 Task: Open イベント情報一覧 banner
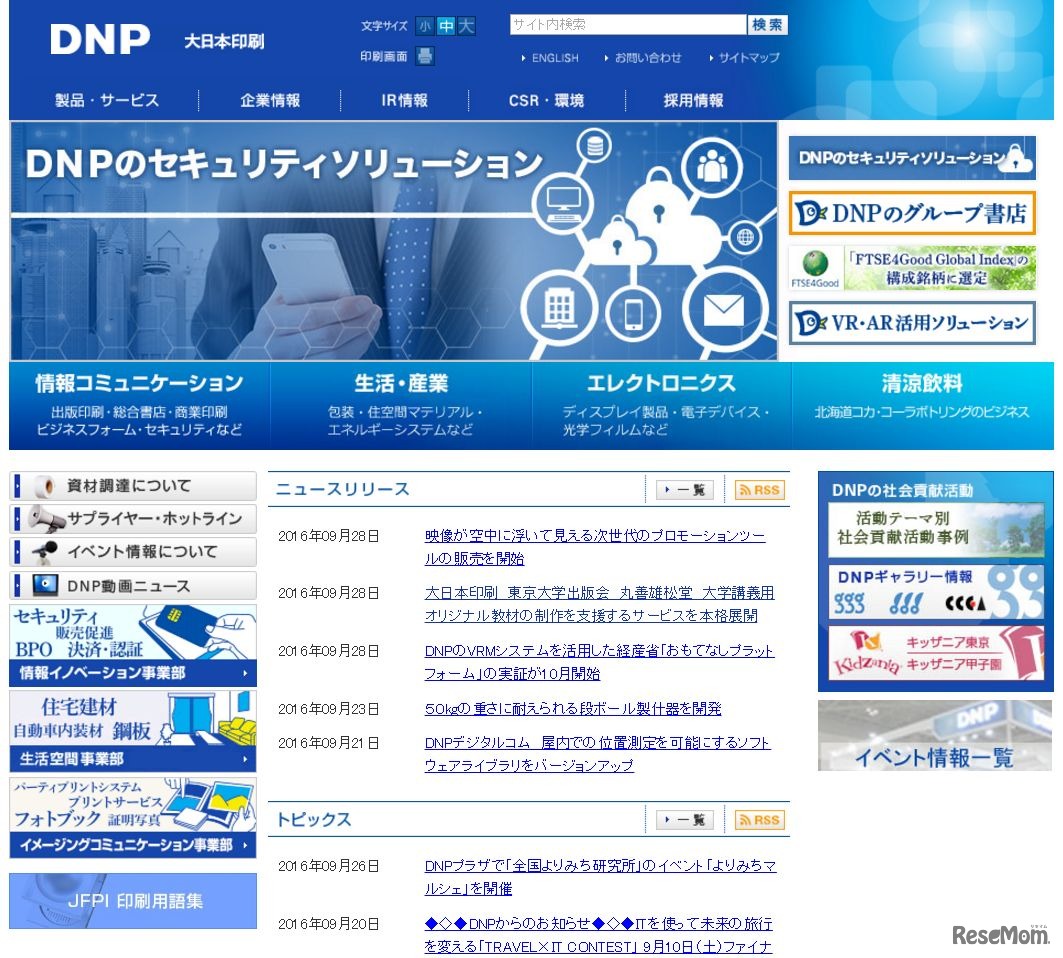[x=935, y=736]
